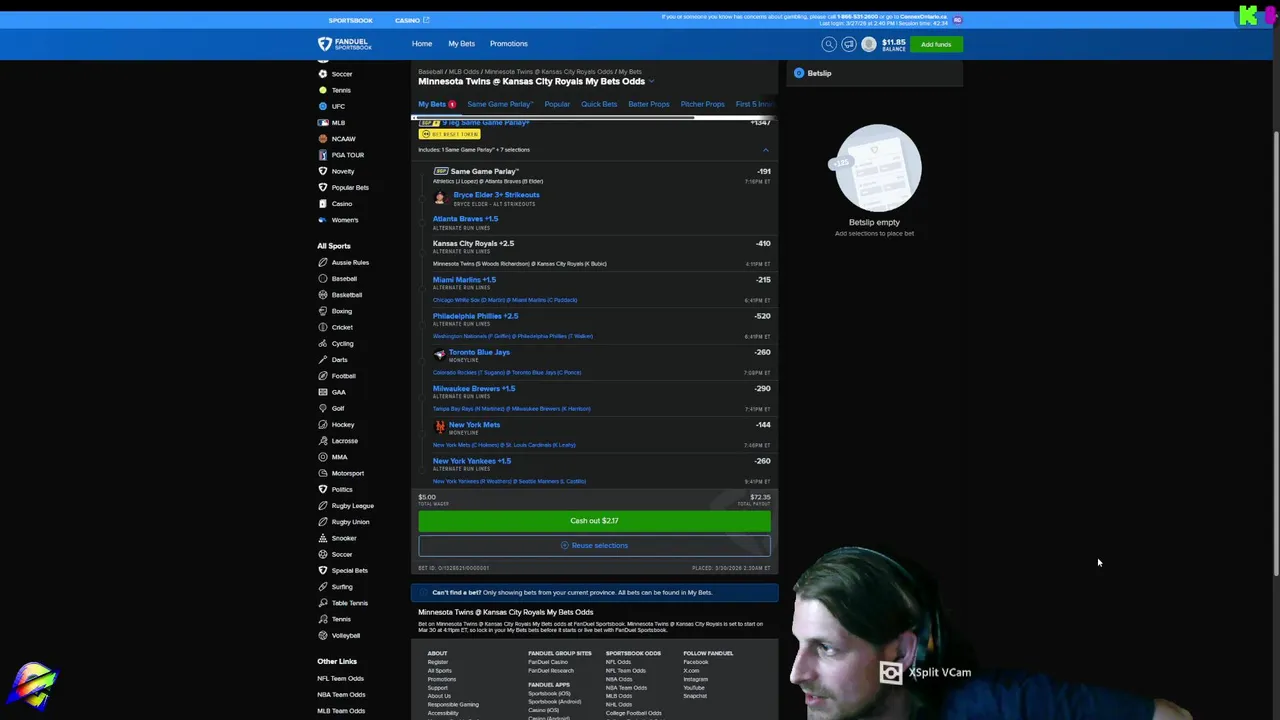This screenshot has width=1280, height=720.
Task: Select the PGA TOUR sidebar icon
Action: point(322,155)
